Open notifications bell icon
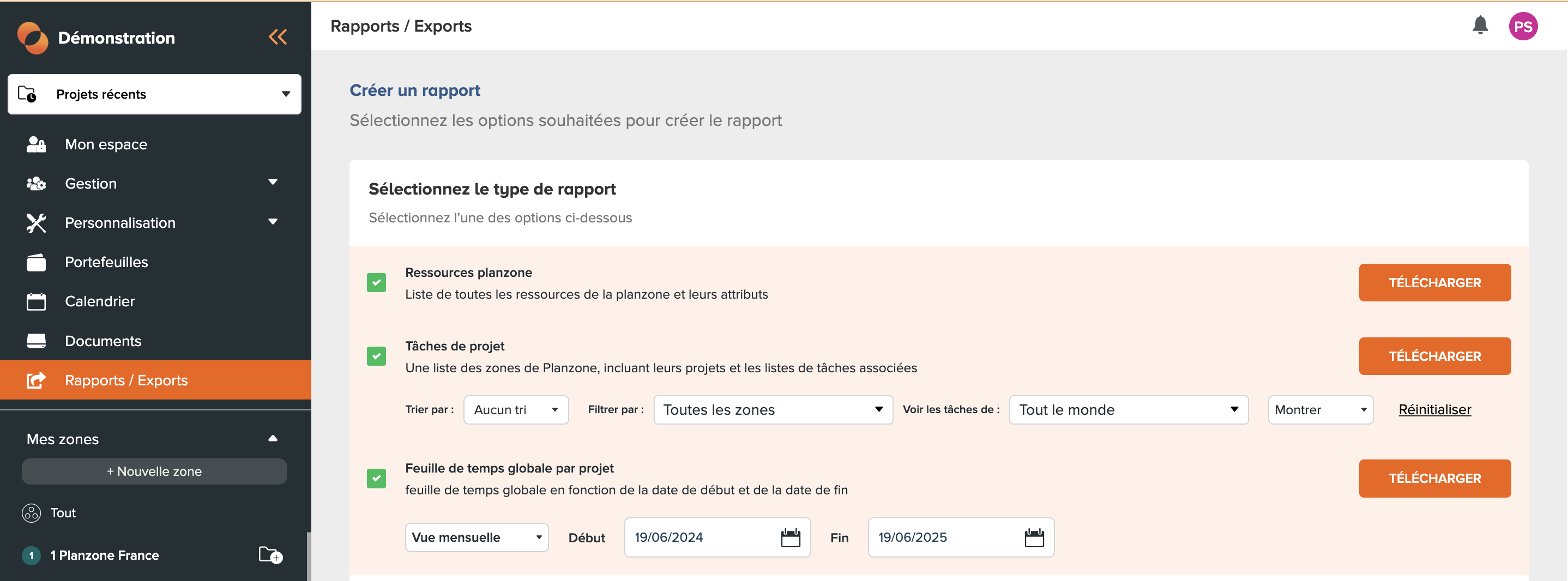1568x581 pixels. [x=1480, y=26]
